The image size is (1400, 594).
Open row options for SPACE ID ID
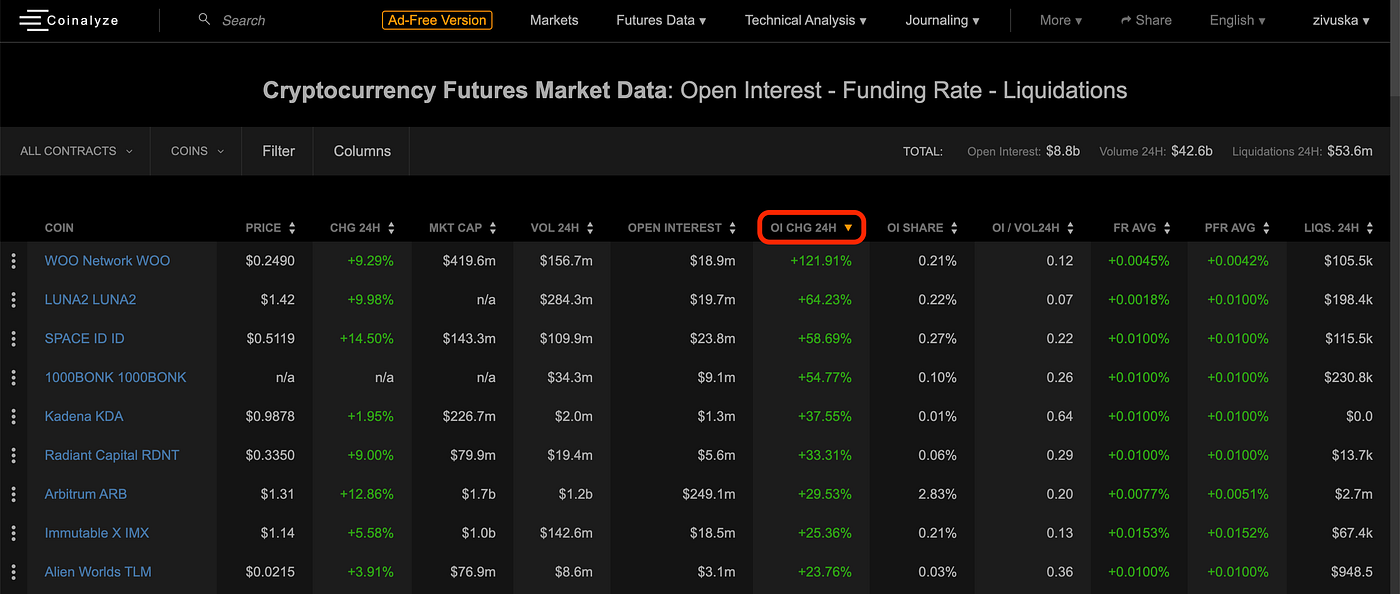(x=14, y=339)
